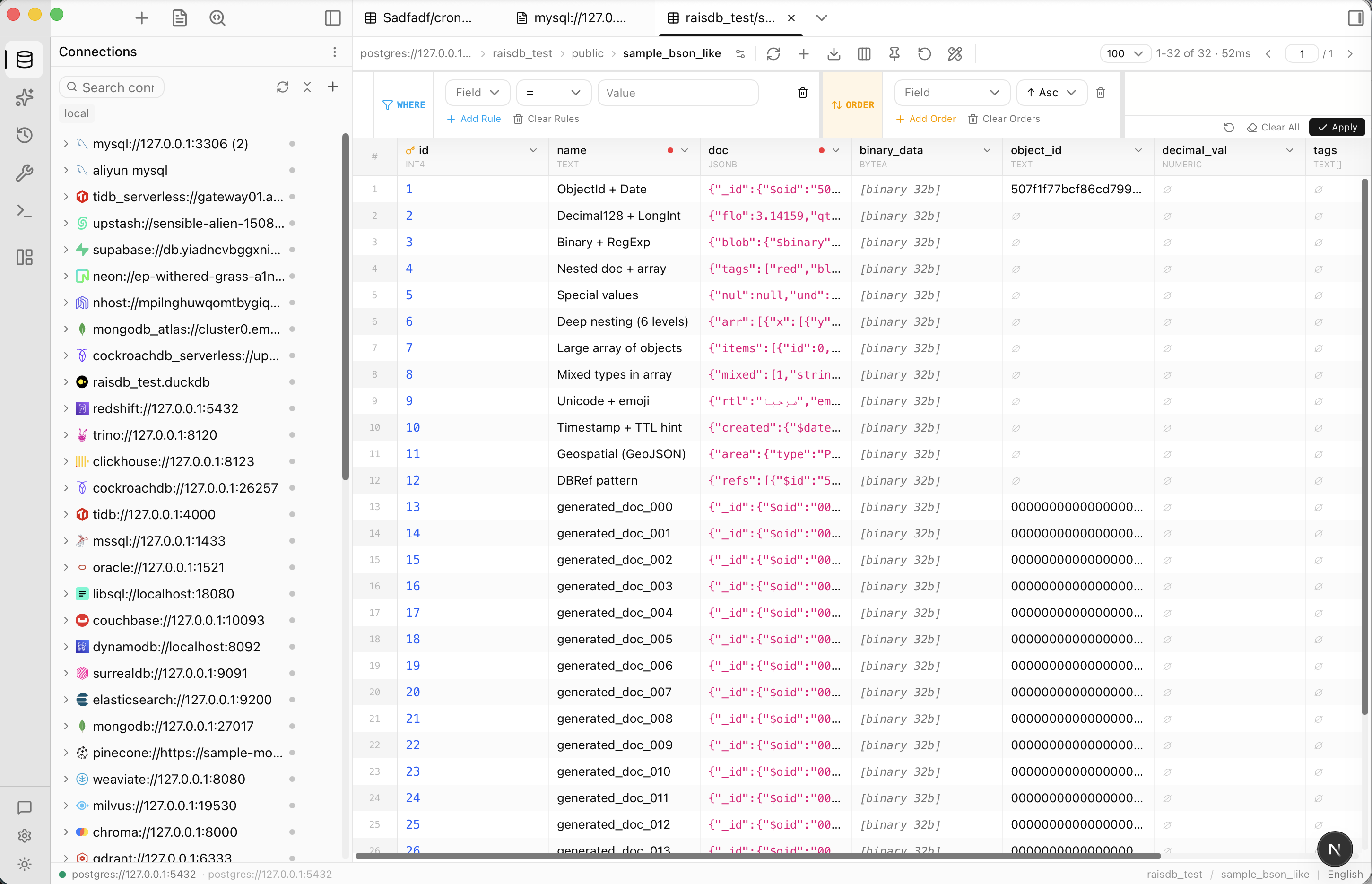This screenshot has width=1372, height=884.
Task: Click raisdb_test in the breadcrumb
Action: 522,54
